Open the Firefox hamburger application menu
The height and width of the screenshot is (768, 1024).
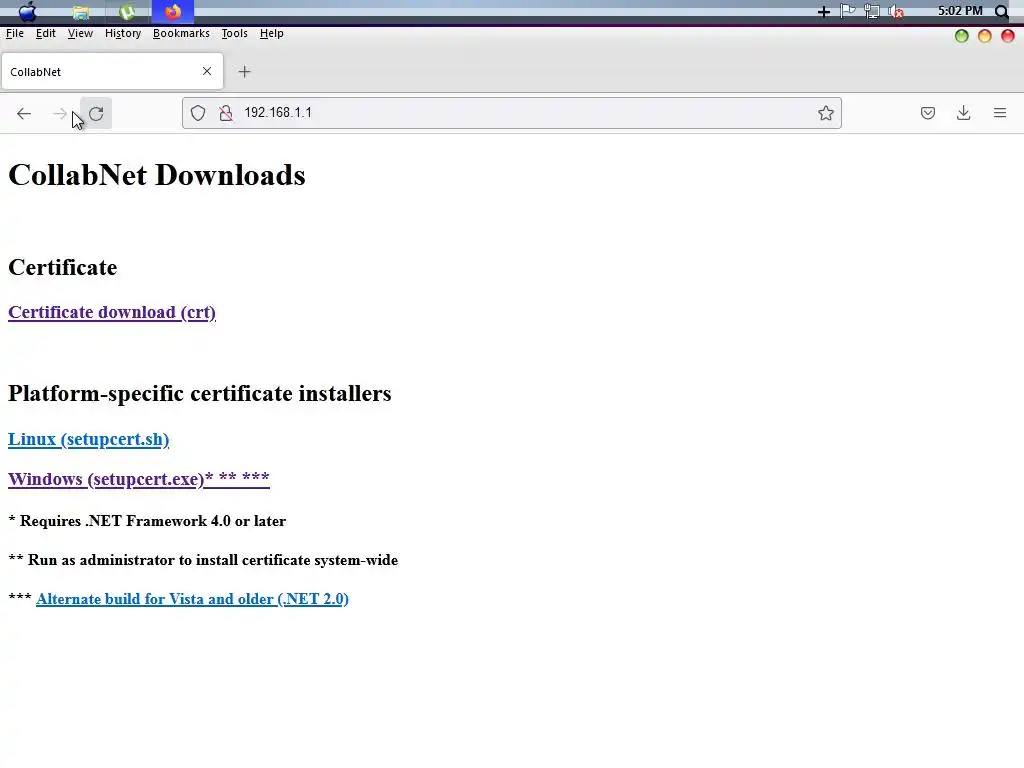1000,113
